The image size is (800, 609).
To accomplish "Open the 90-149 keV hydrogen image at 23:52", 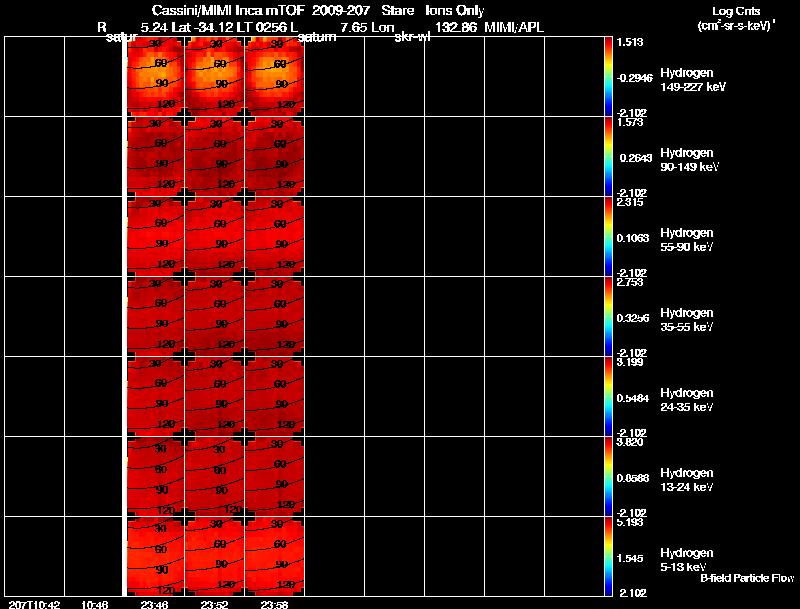I will coord(215,157).
